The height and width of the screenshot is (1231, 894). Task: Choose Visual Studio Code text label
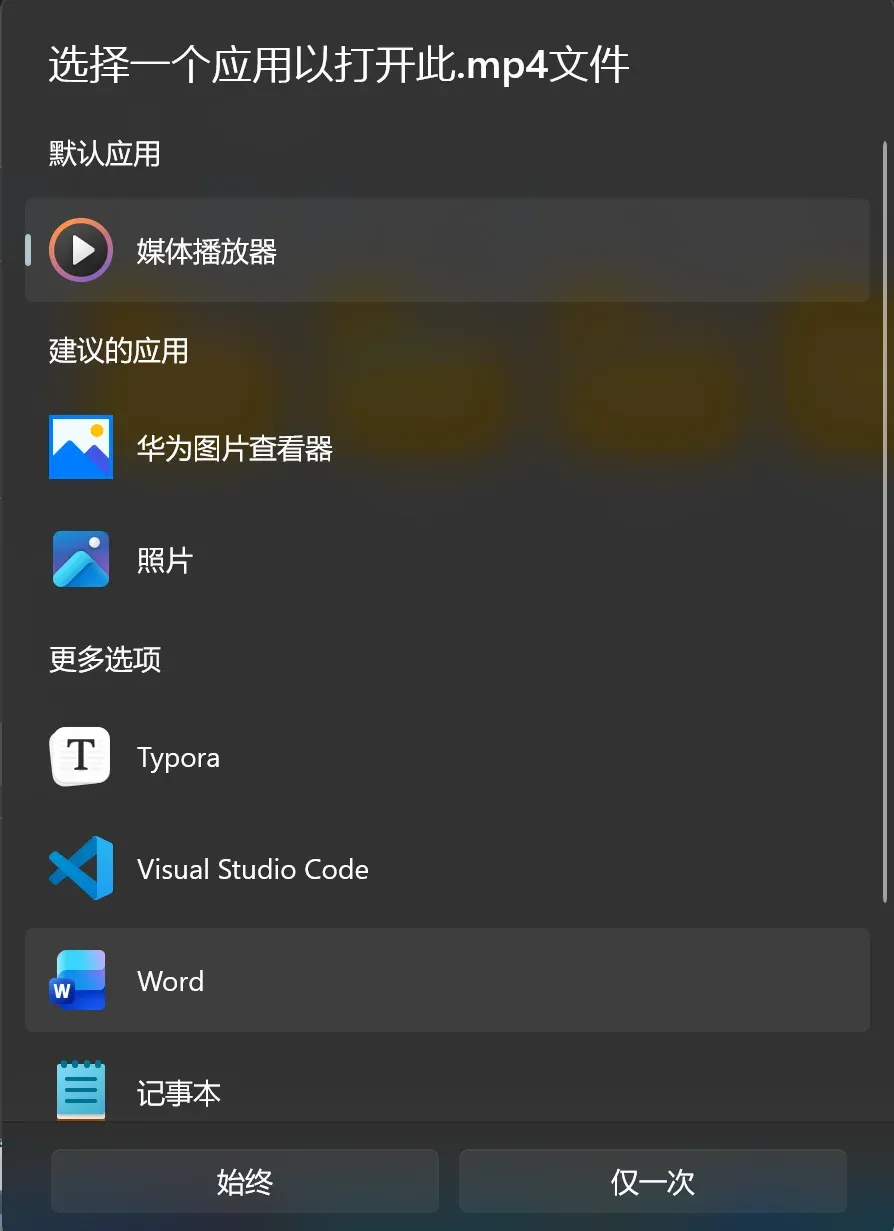[x=253, y=869]
